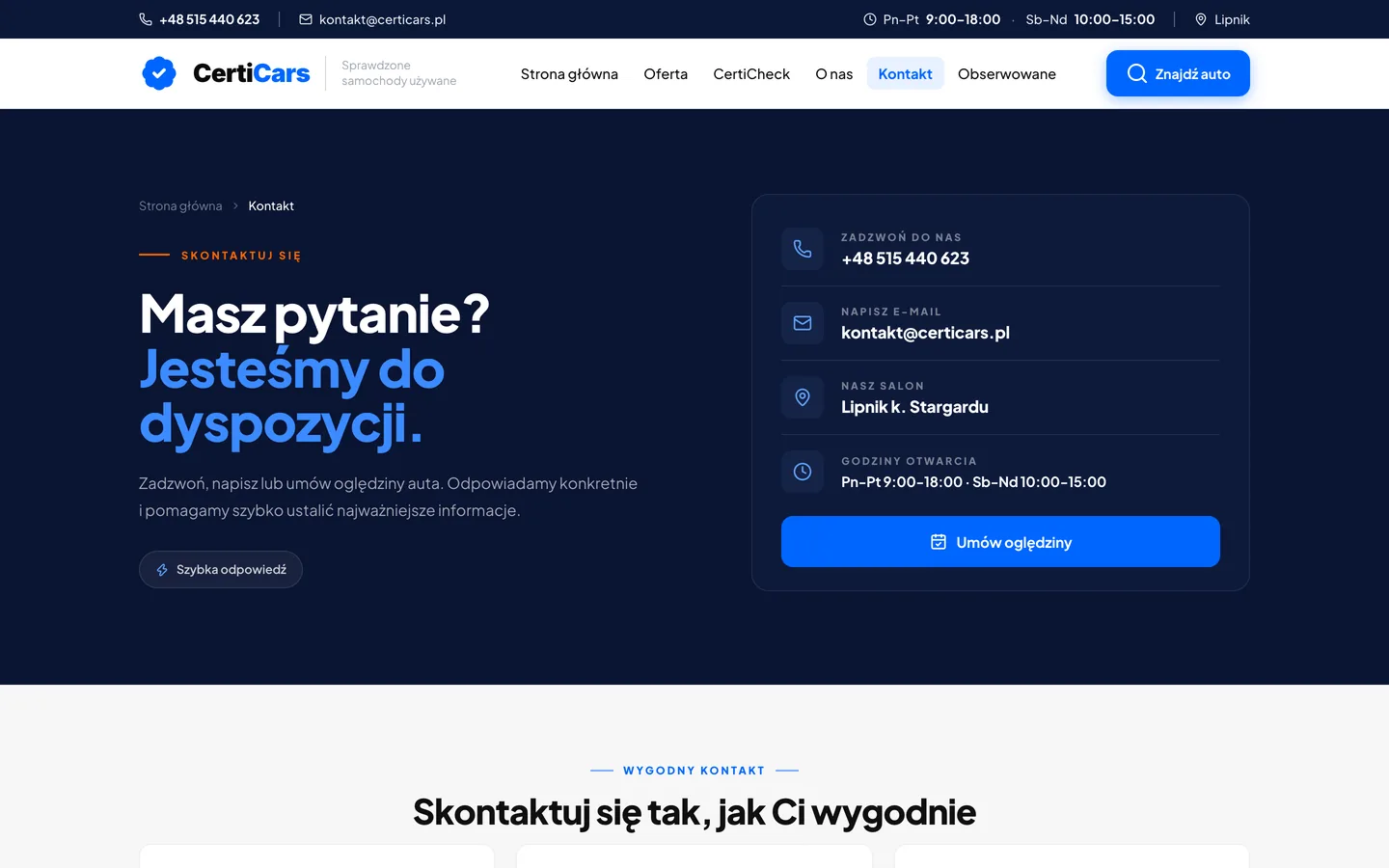Click the lightning icon in Szybka odpowiedź badge
1389x868 pixels.
[162, 570]
